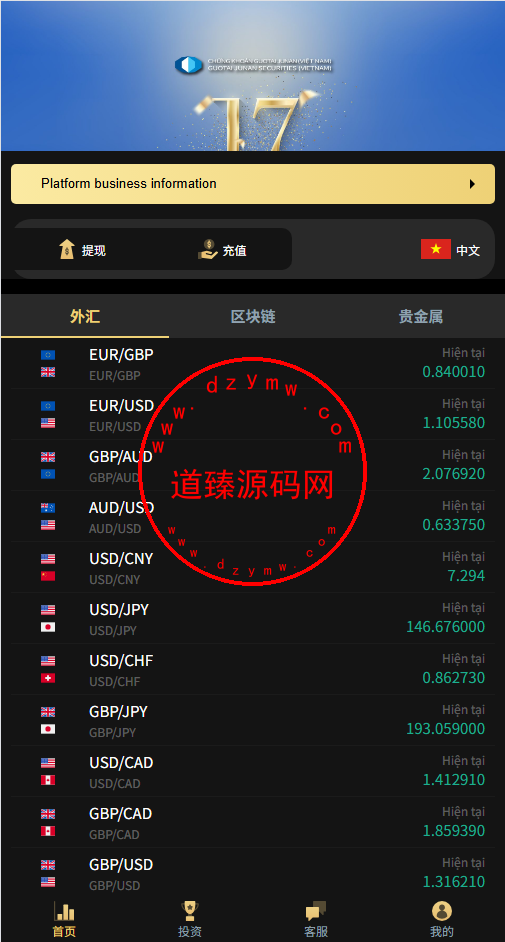Open the USD/CNY pair title

[121, 559]
